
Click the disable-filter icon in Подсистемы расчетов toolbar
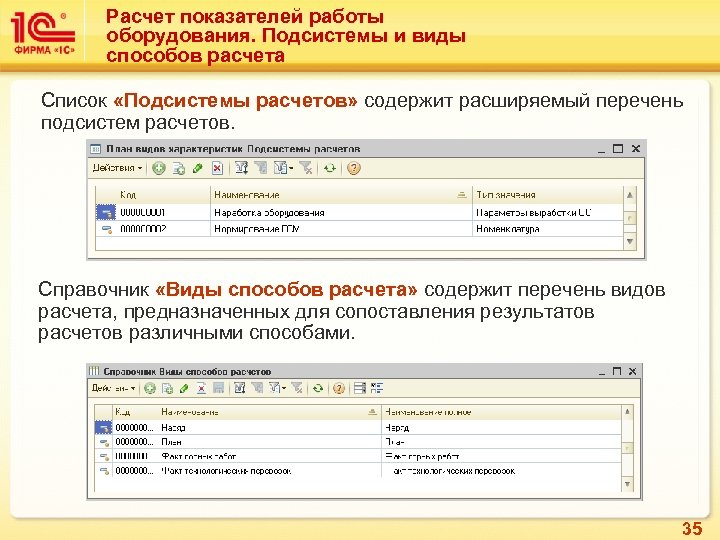click(x=306, y=168)
